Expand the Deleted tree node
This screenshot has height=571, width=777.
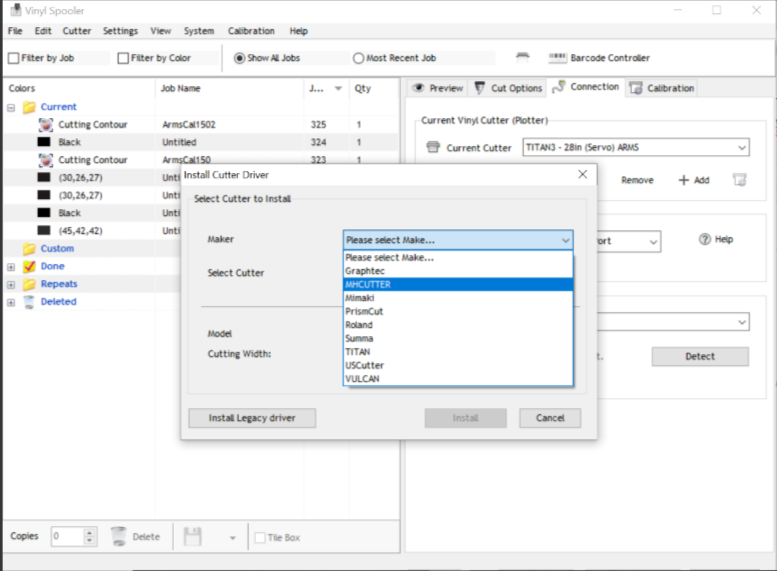tap(11, 303)
